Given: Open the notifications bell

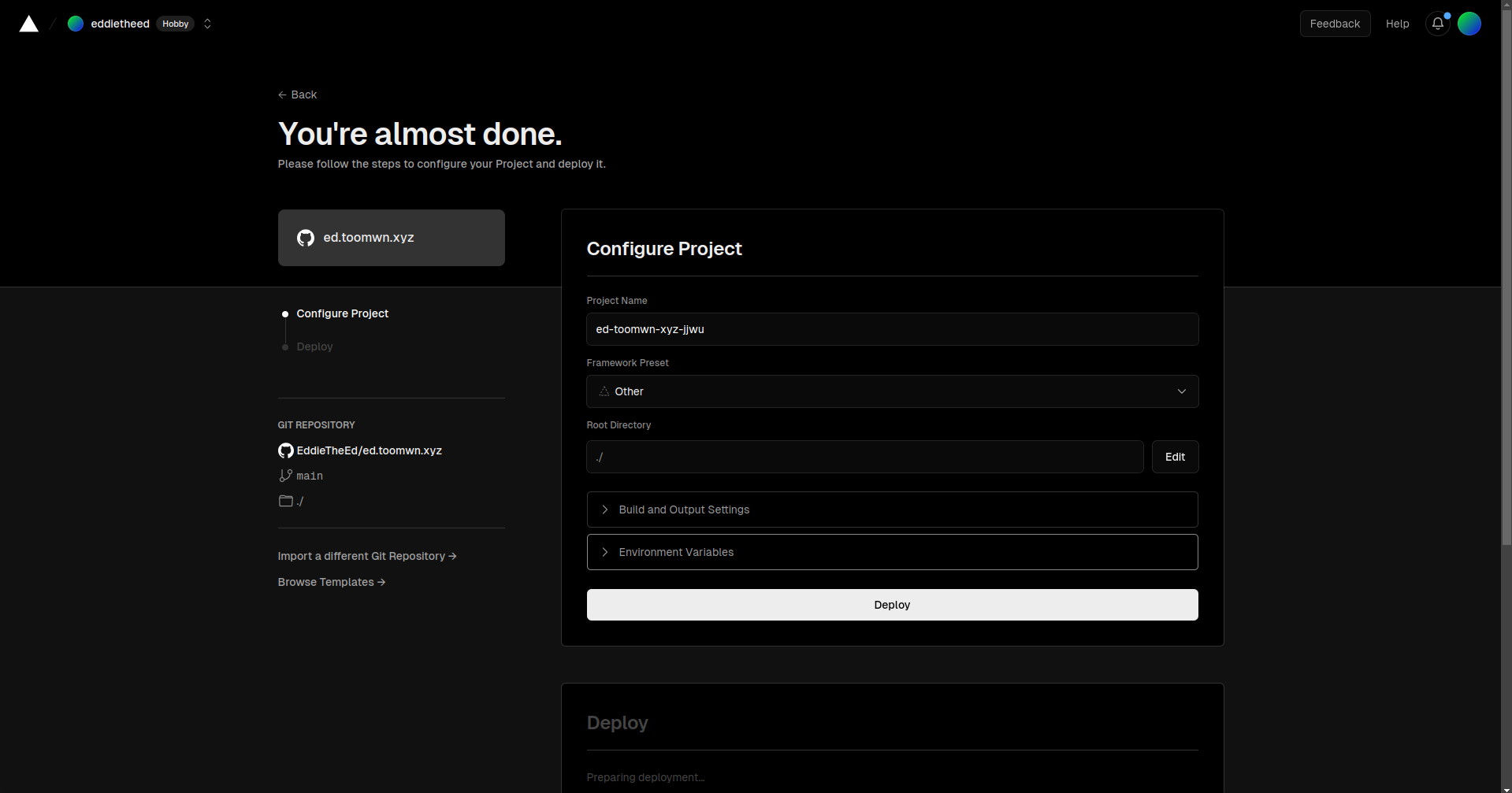Looking at the screenshot, I should (1437, 24).
